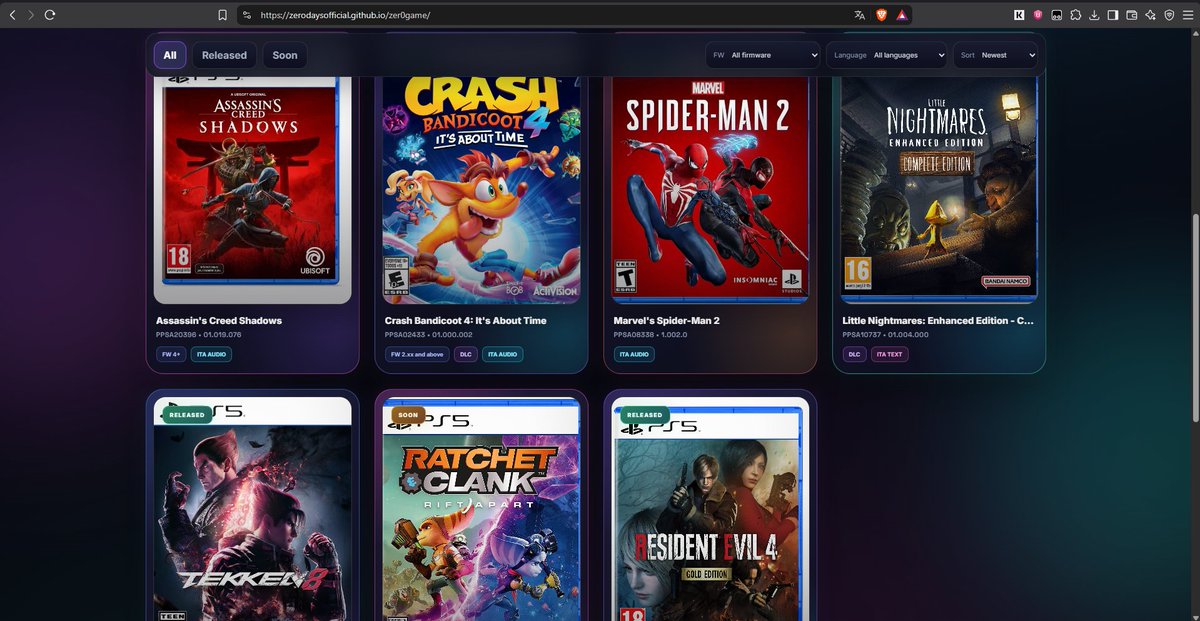Open Ratchet & Clank Rift Apart cover
1200x621 pixels.
pos(481,509)
